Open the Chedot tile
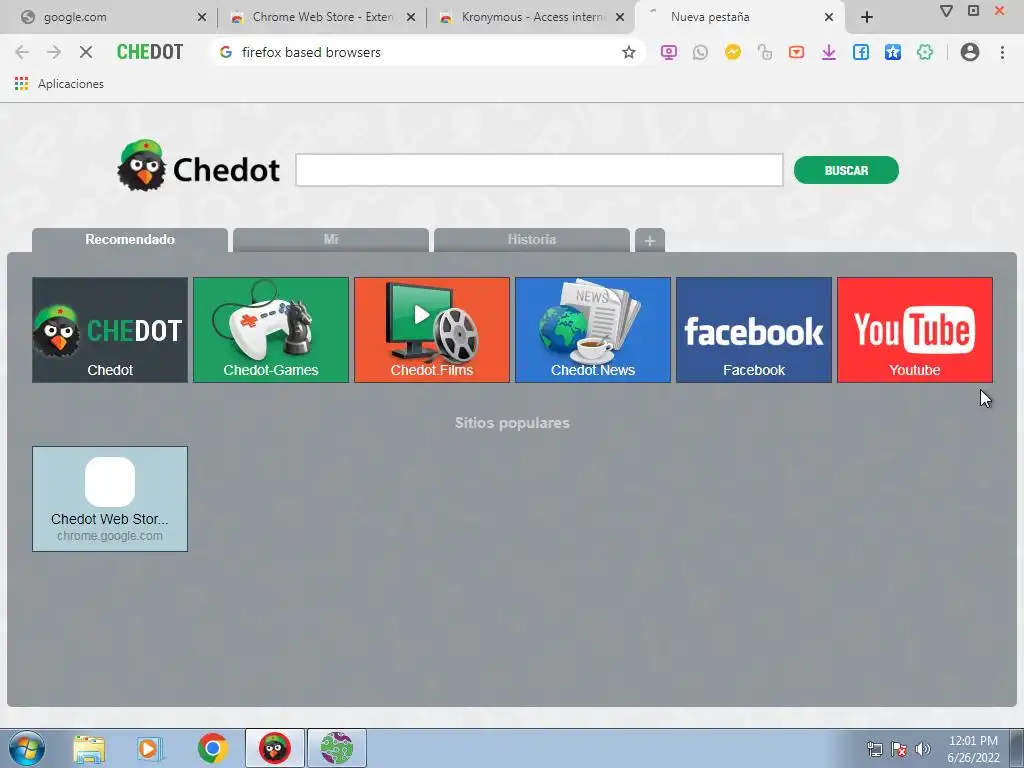This screenshot has width=1024, height=768. coord(110,330)
